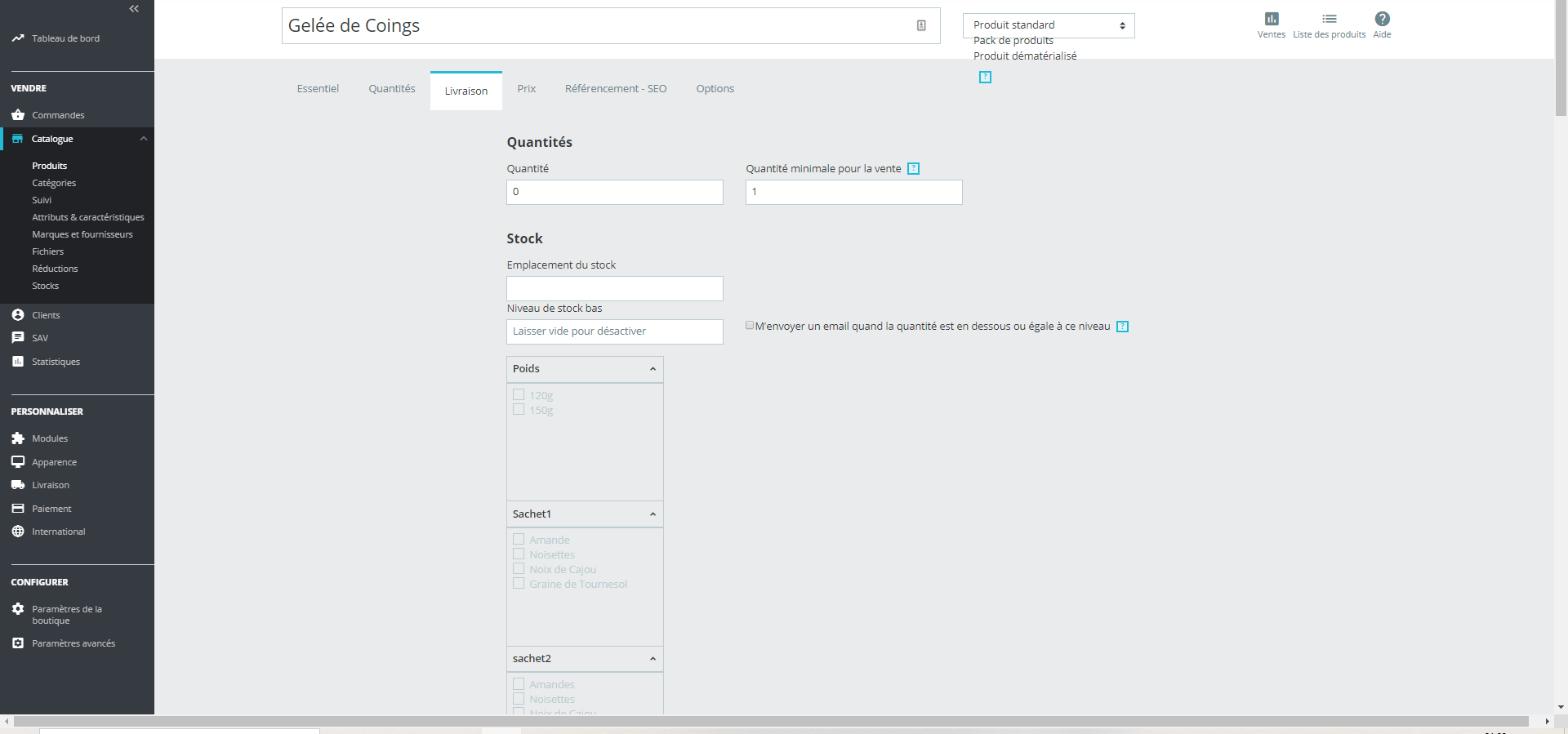Switch to the Quantités tab
Image resolution: width=1568 pixels, height=734 pixels.
[392, 89]
